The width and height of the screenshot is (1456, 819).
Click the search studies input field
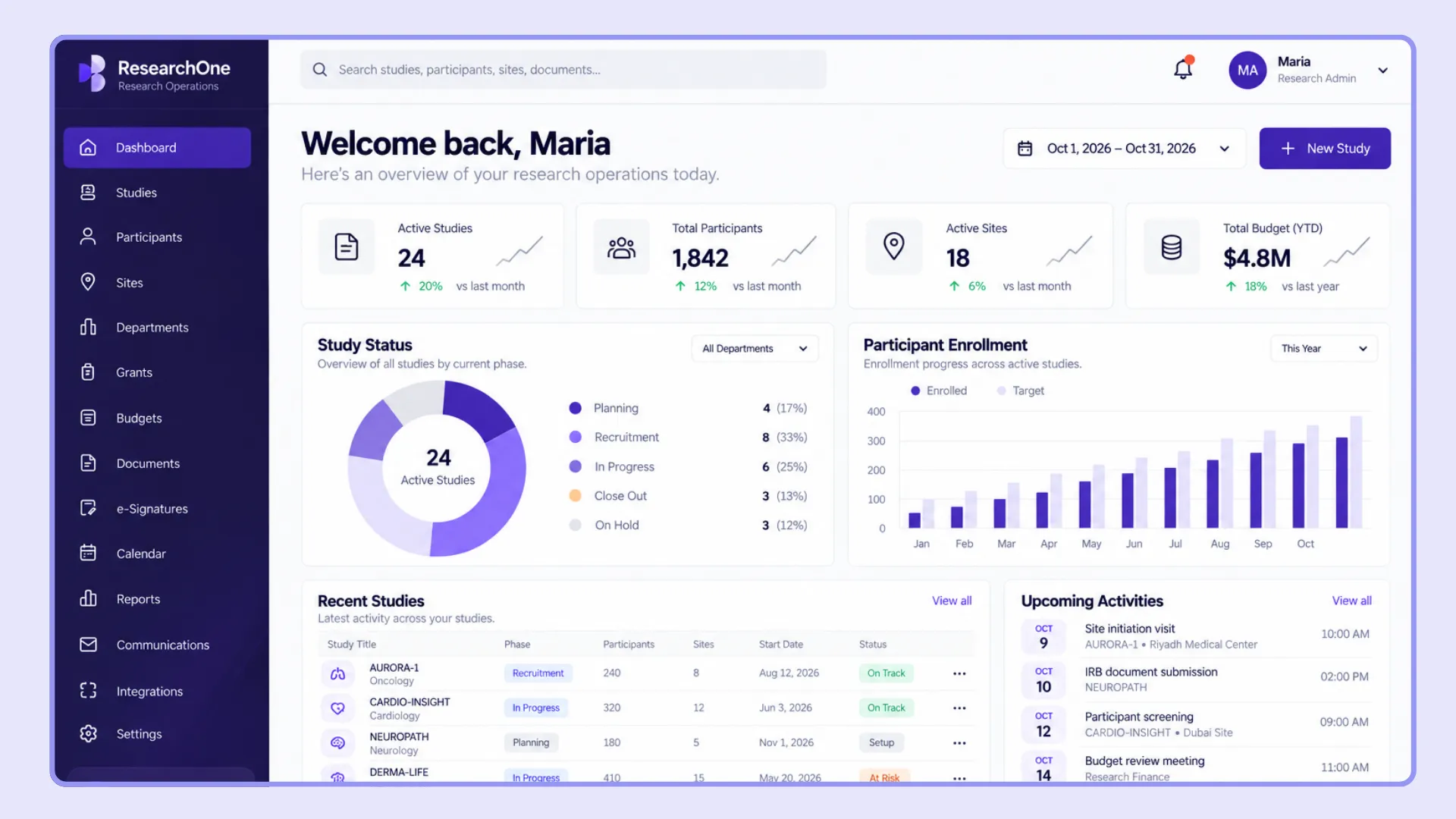pyautogui.click(x=563, y=70)
